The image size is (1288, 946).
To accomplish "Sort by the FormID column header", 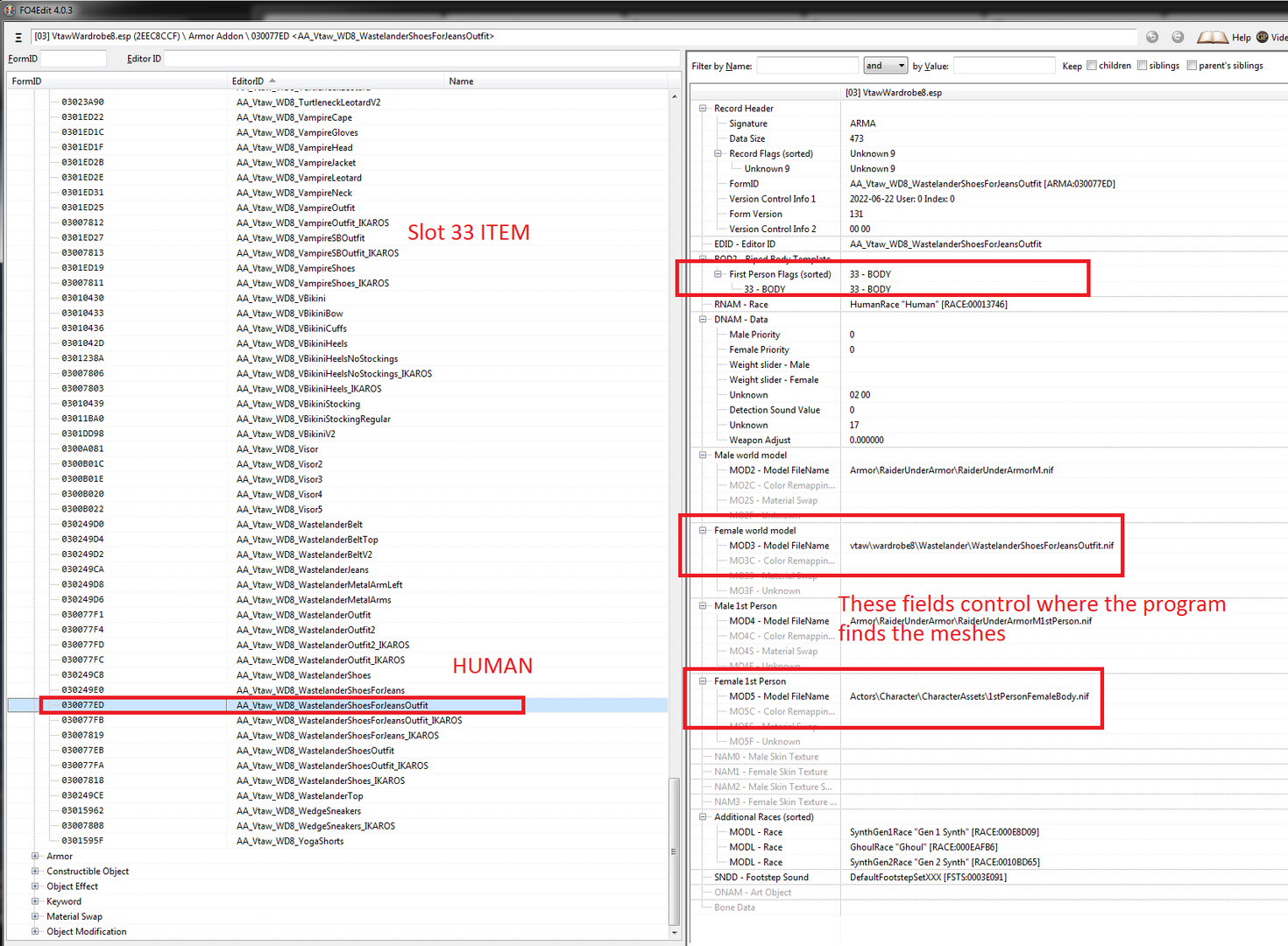I will coord(117,81).
